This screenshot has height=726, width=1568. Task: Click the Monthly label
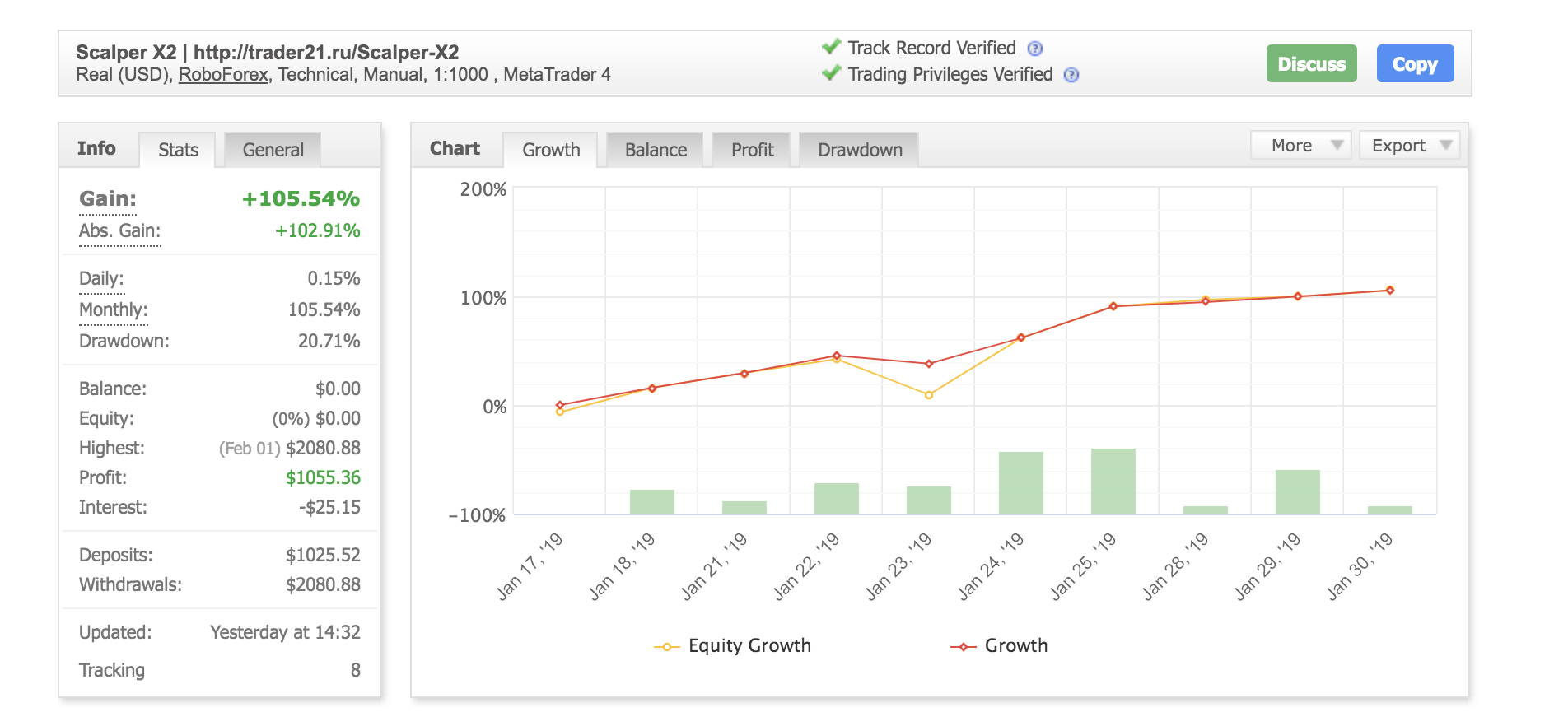(x=114, y=310)
